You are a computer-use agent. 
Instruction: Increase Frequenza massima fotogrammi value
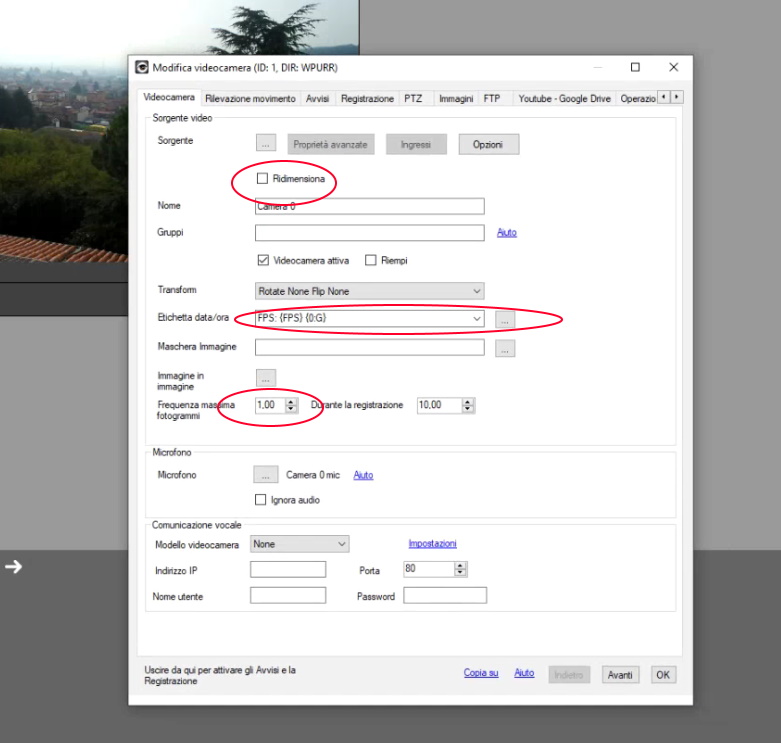click(292, 402)
